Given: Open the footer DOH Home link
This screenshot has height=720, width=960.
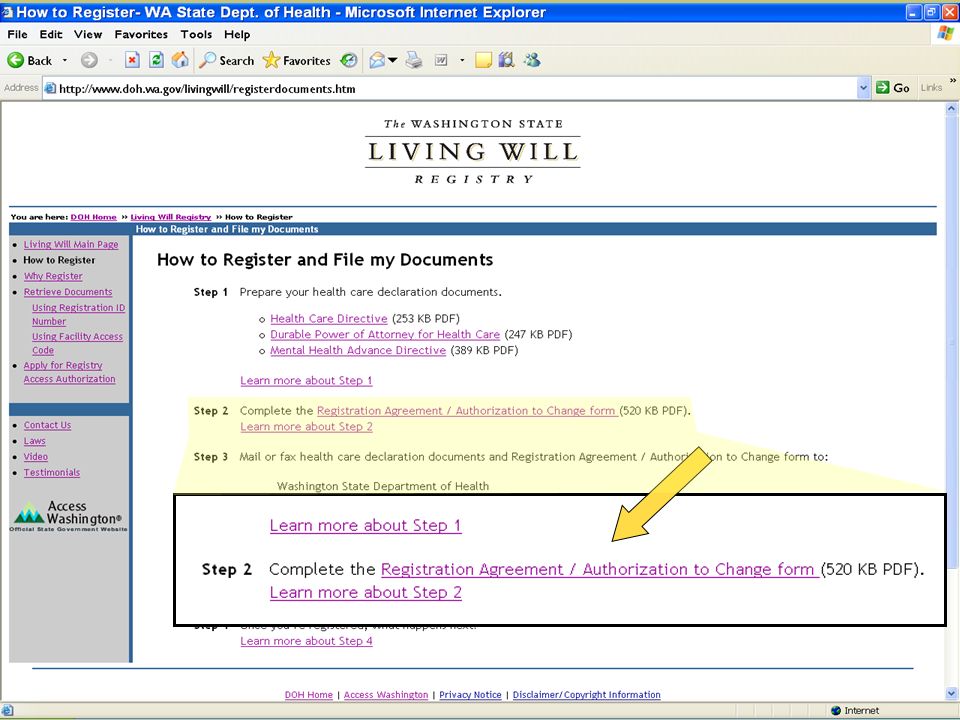Looking at the screenshot, I should tap(309, 695).
